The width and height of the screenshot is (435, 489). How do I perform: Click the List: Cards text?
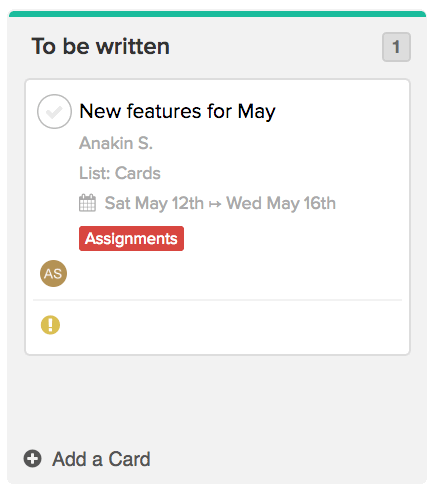[120, 173]
